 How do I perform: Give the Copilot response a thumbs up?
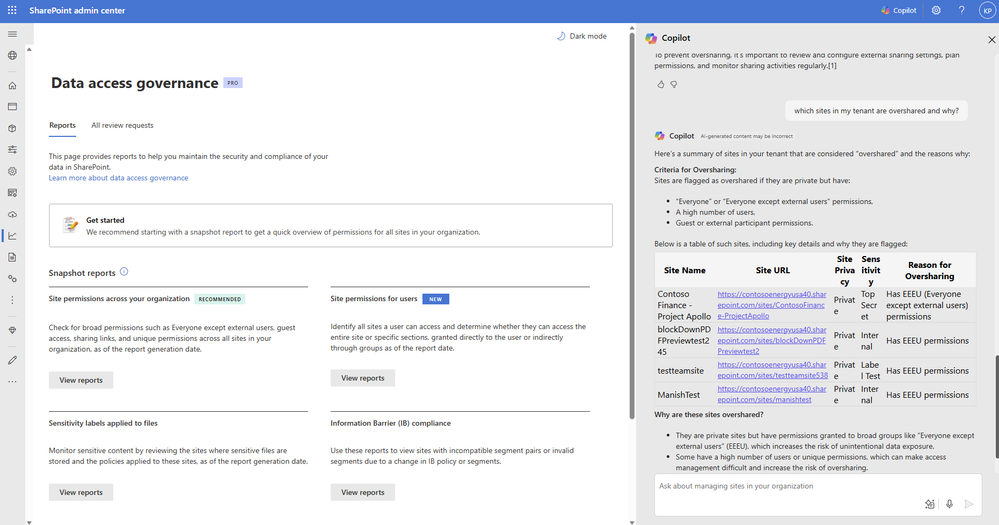pos(661,84)
